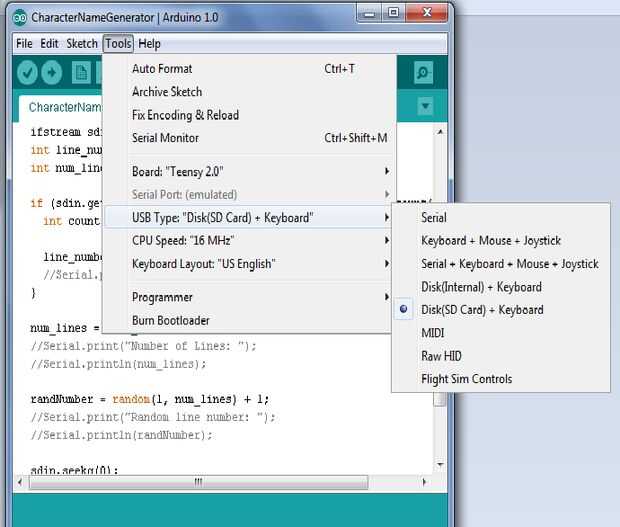Choose Serial + Keyboard + Mouse + Joystick
The image size is (620, 527).
(x=501, y=264)
